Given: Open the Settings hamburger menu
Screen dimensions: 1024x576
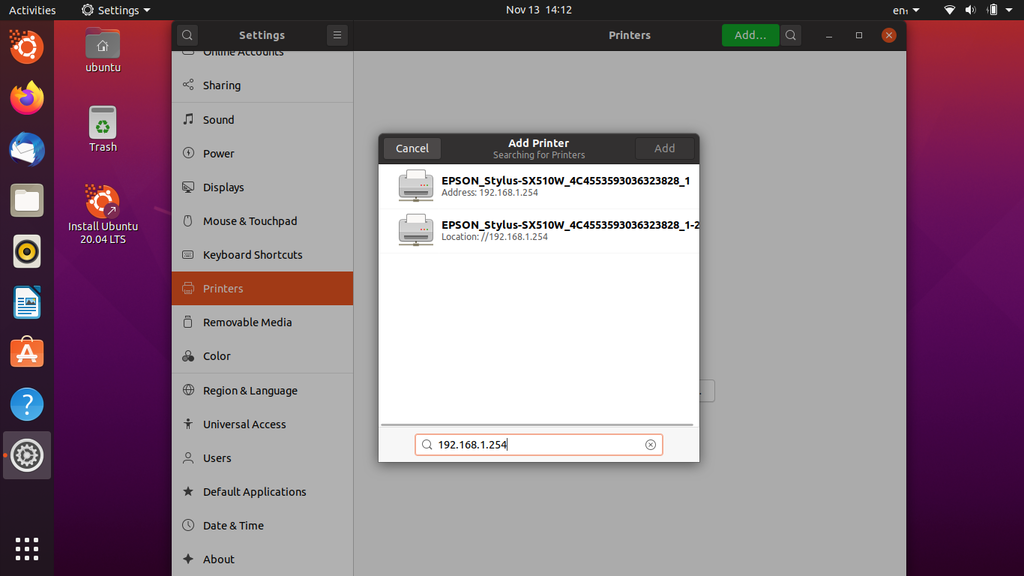Looking at the screenshot, I should 337,35.
